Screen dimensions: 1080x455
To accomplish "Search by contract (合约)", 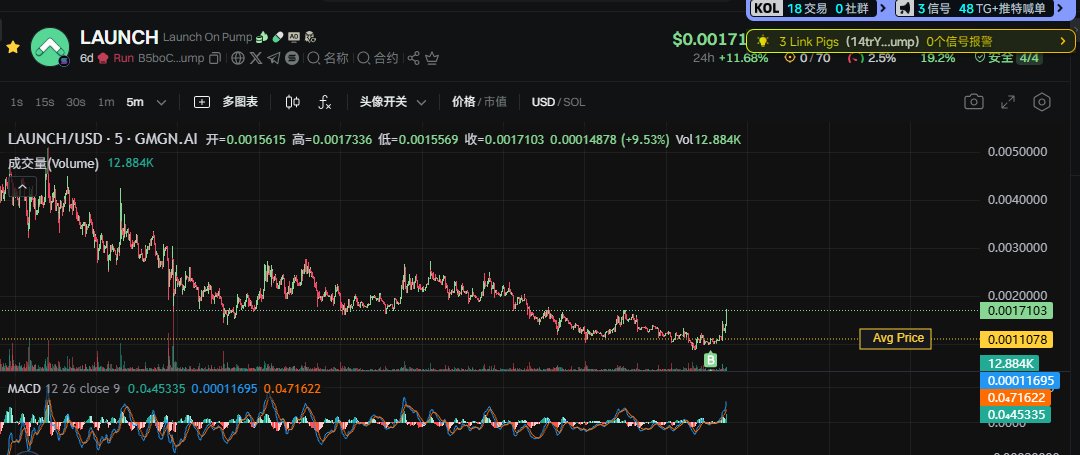I will (378, 59).
